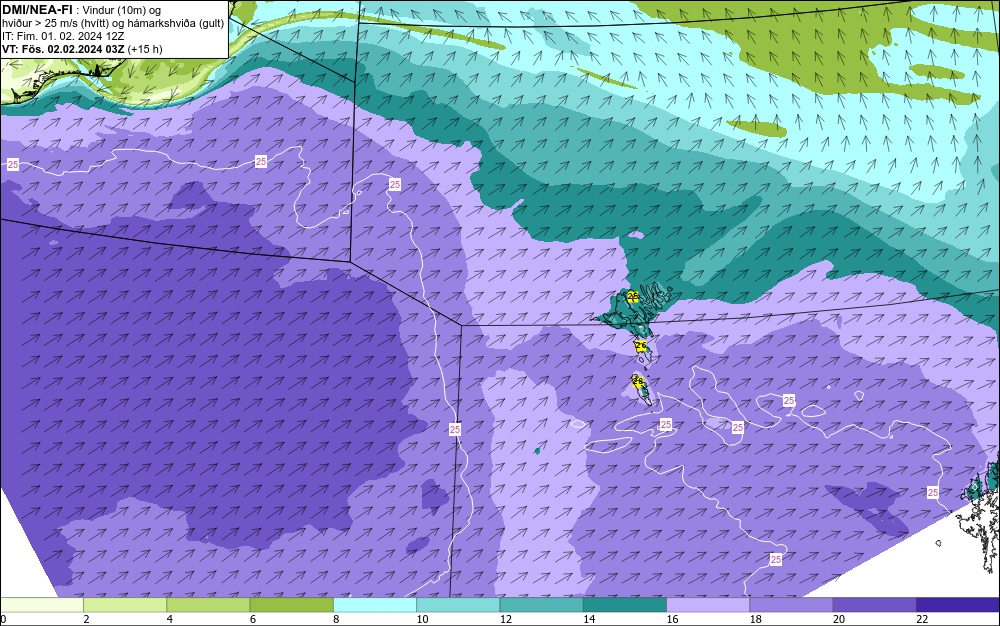Click the '(+15 h)' forecast offset text
Screen dimensions: 1000x626
click(x=145, y=49)
